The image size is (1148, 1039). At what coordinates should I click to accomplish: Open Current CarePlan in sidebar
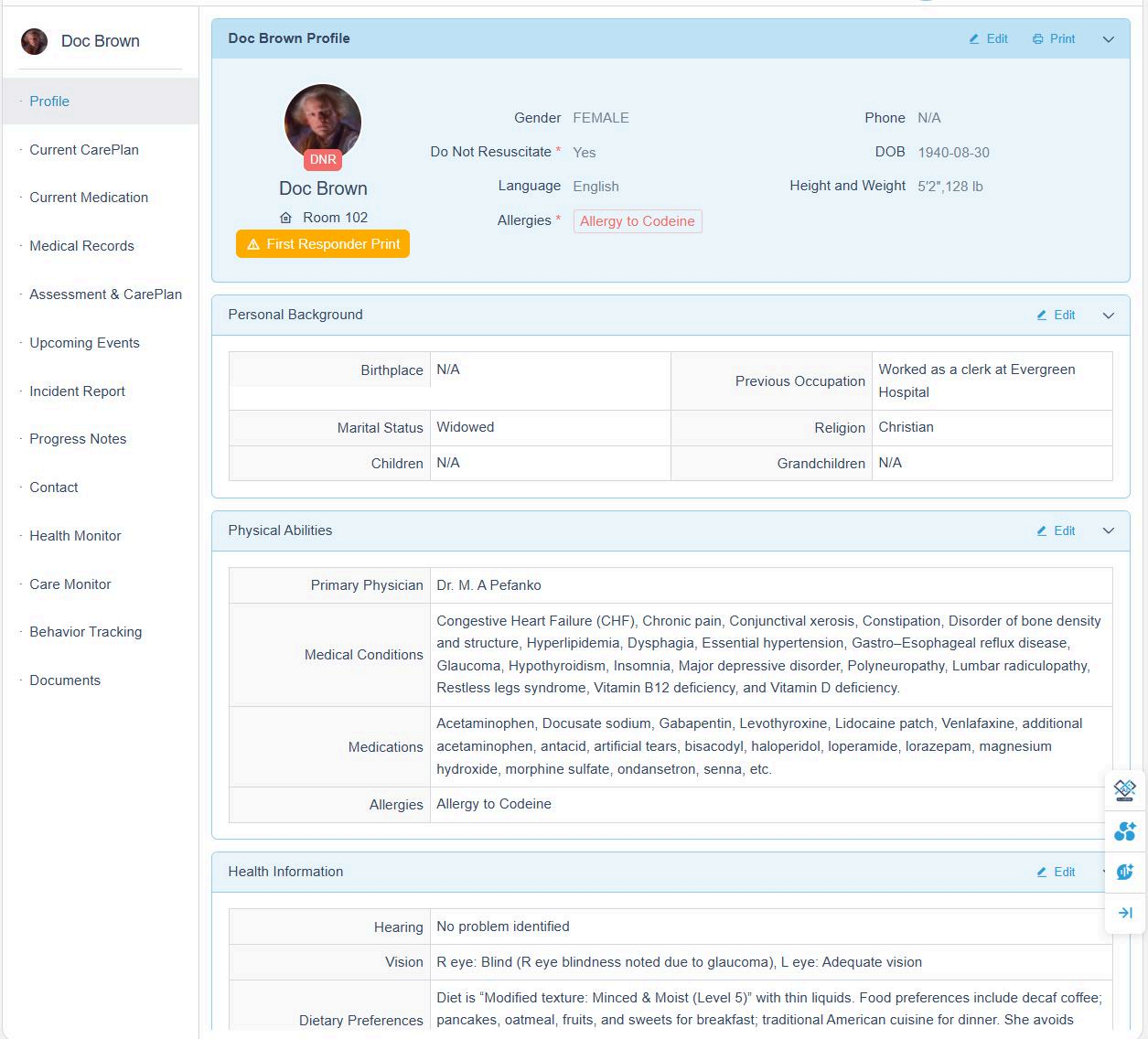click(x=84, y=150)
